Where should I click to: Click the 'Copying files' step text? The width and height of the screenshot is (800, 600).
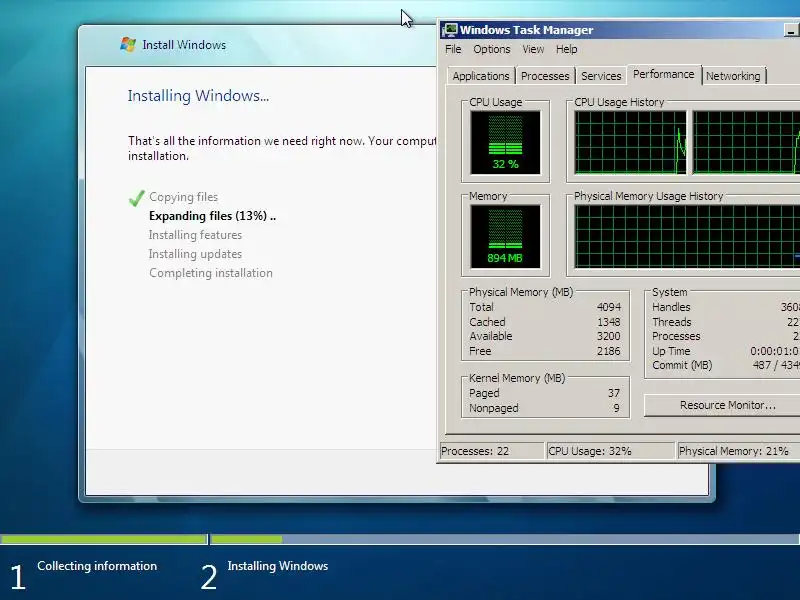(183, 197)
